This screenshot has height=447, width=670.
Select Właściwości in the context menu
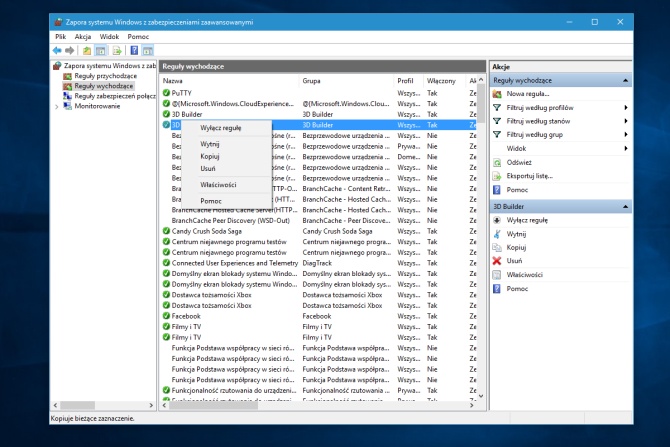[217, 185]
